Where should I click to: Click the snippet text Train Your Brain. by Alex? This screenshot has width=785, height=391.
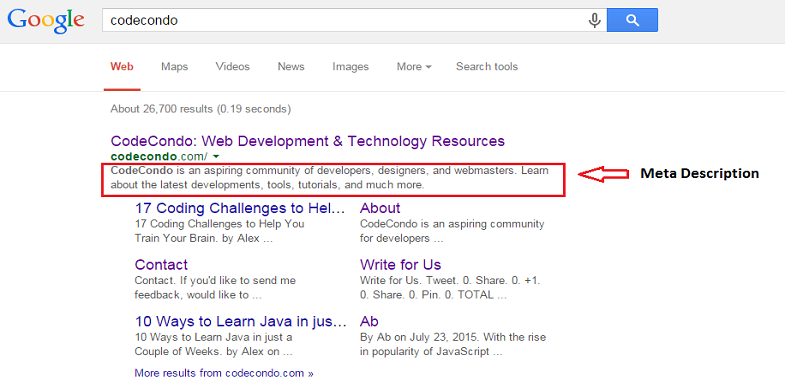point(204,238)
